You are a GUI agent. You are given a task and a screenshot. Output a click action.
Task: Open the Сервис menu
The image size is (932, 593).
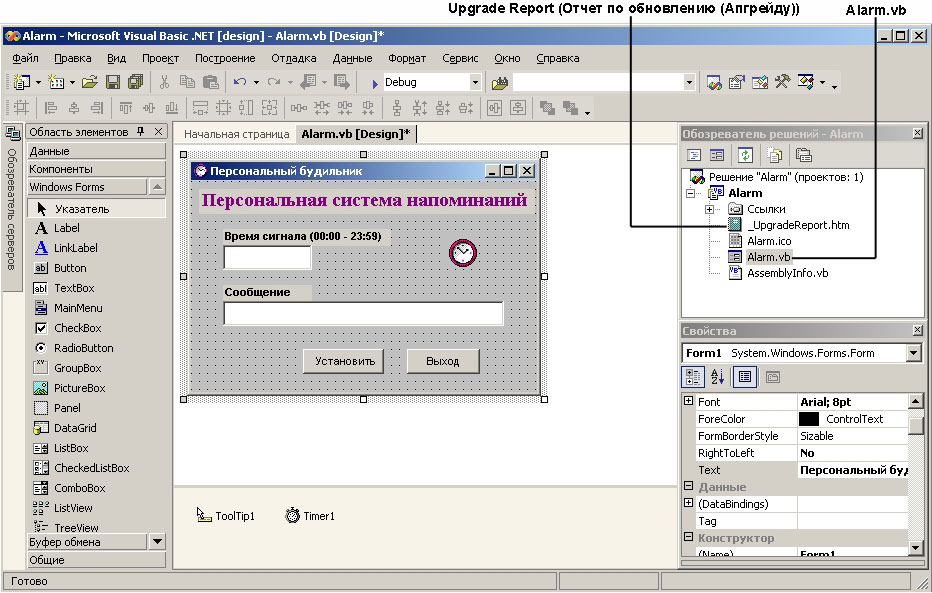point(460,58)
